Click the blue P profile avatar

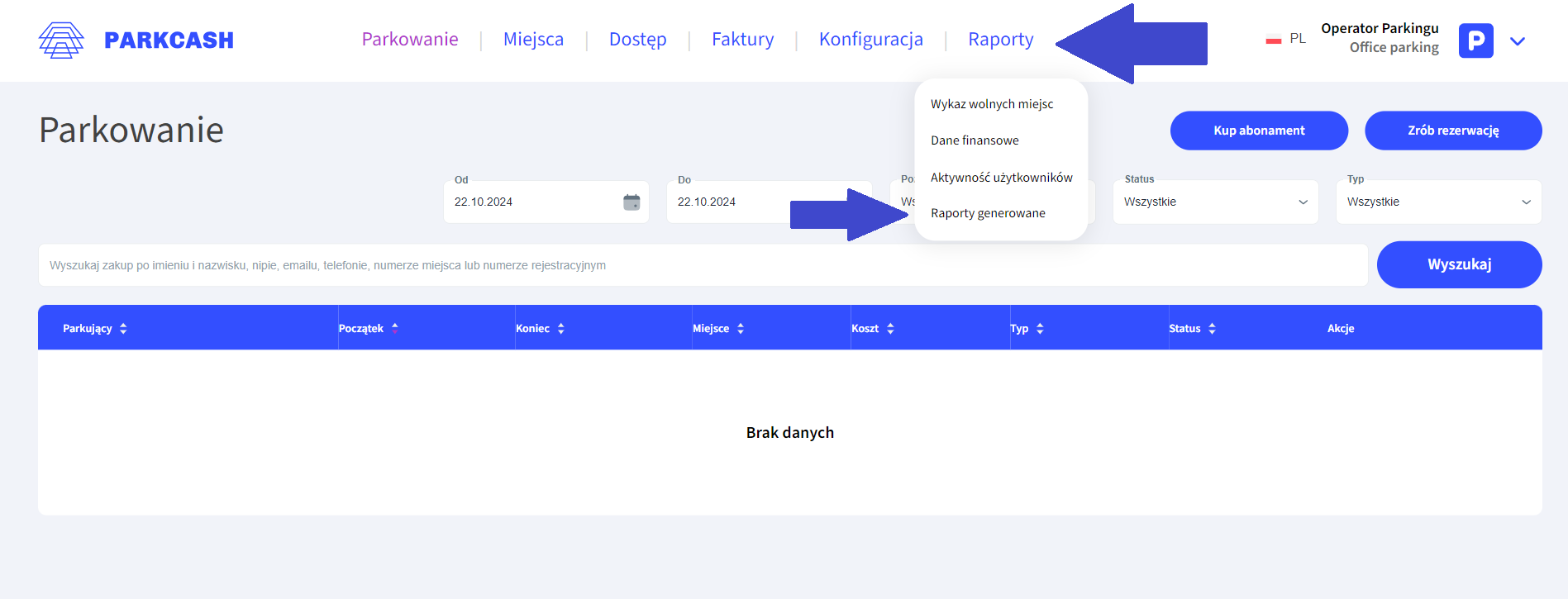pos(1475,40)
